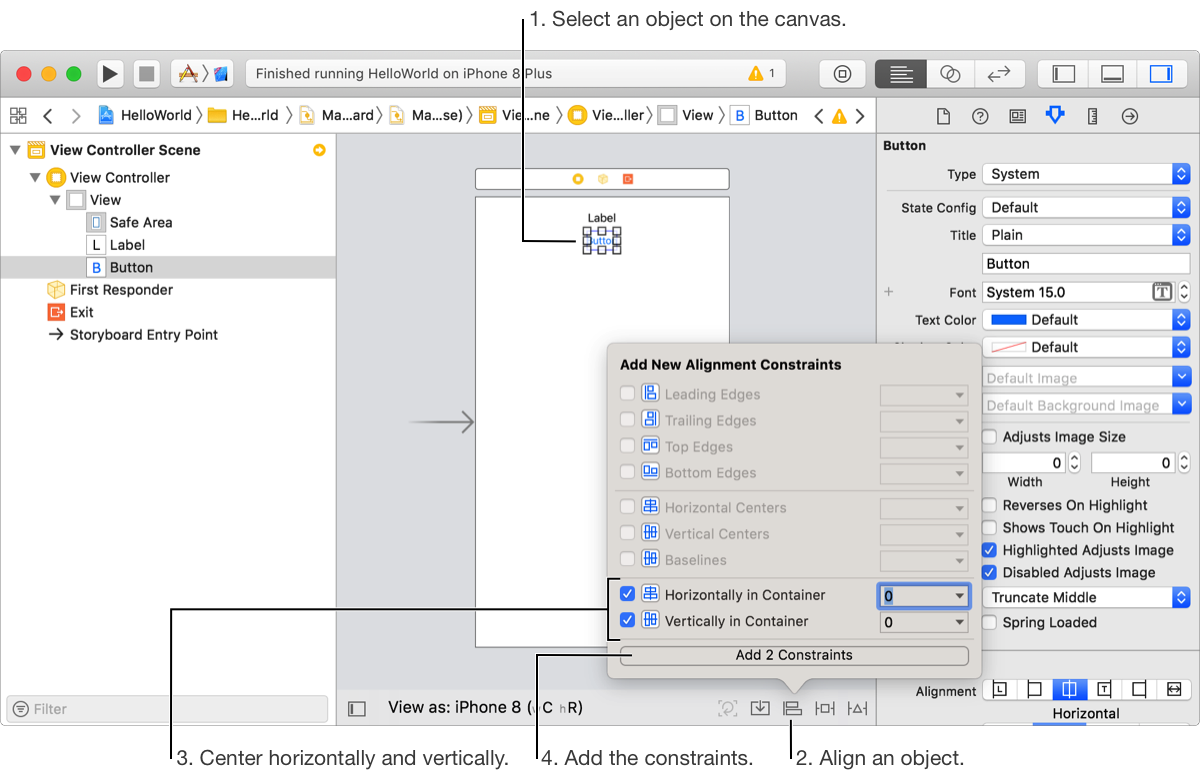Open the scheme selector in toolbar
Screen dimensions: 1200x776
tap(203, 74)
